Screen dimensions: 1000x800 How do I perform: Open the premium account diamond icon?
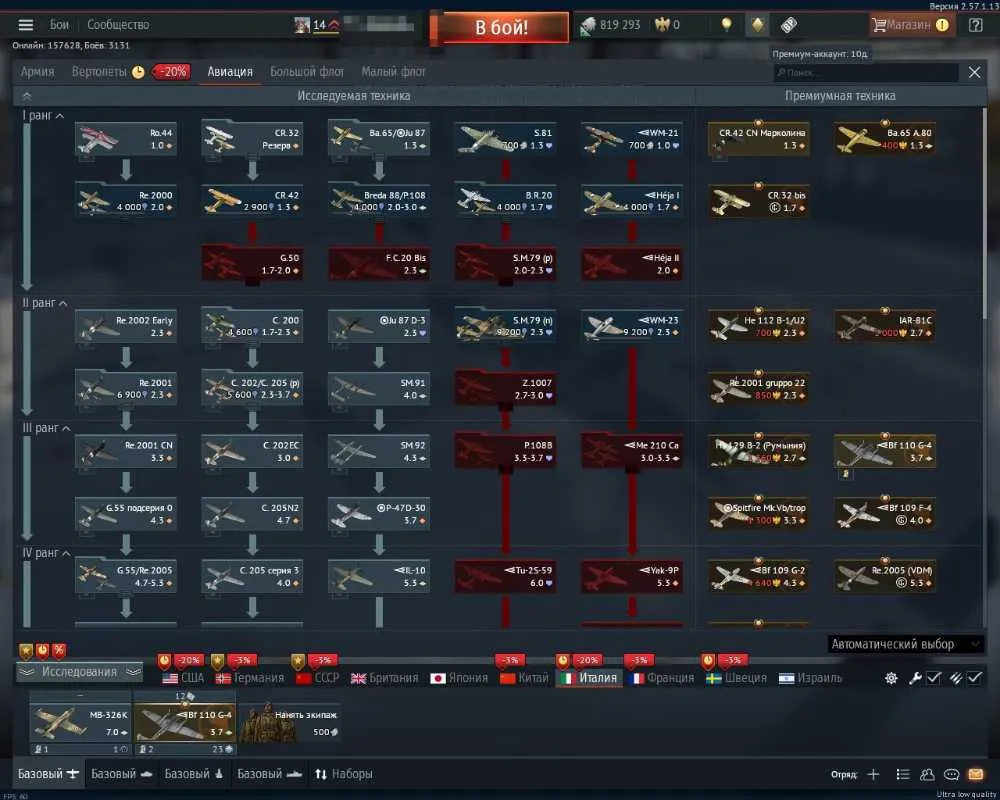757,25
